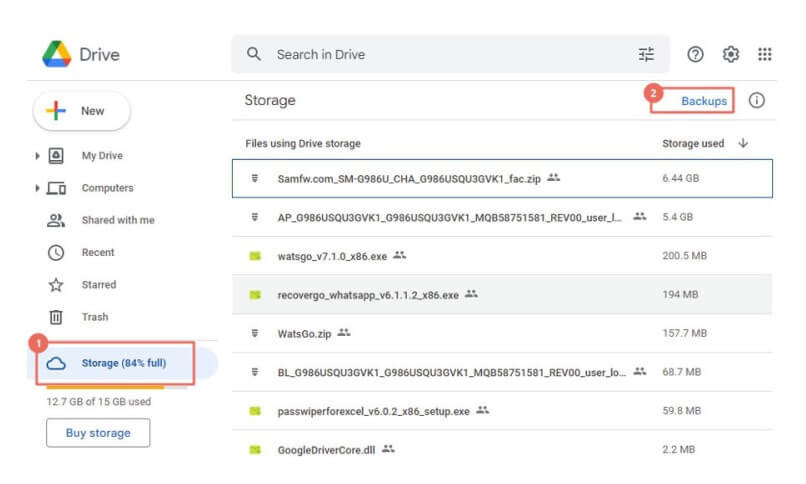Click the Recent clock icon

click(56, 252)
